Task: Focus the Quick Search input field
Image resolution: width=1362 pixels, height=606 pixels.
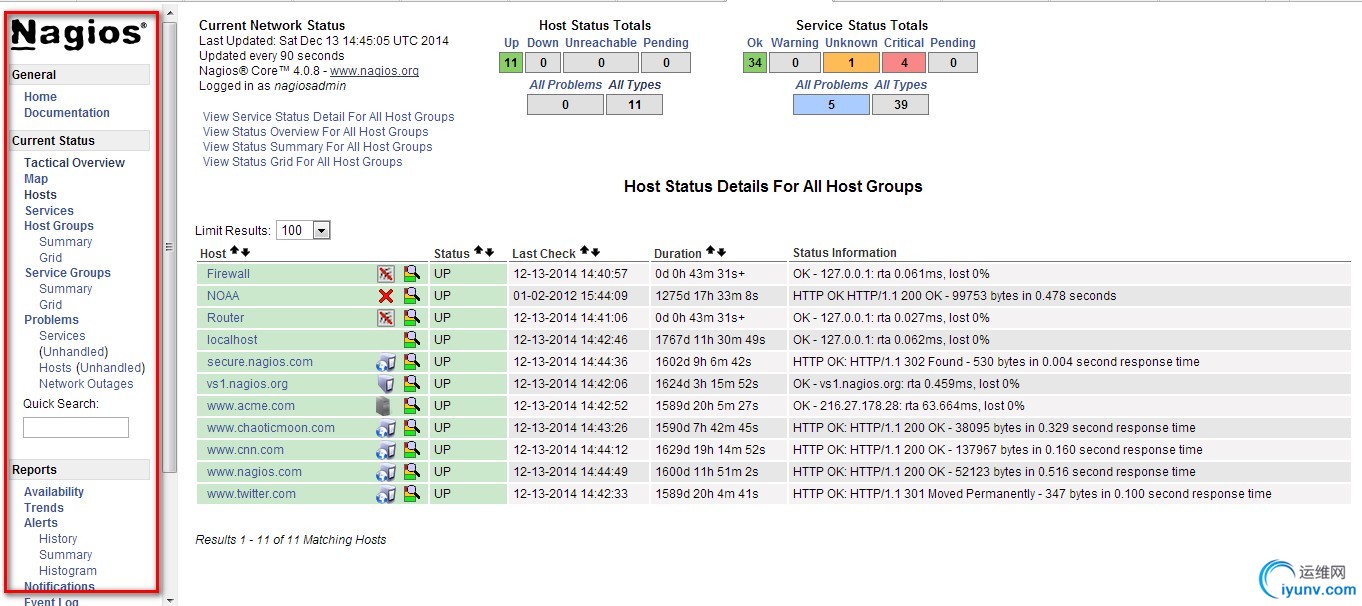Action: point(76,427)
